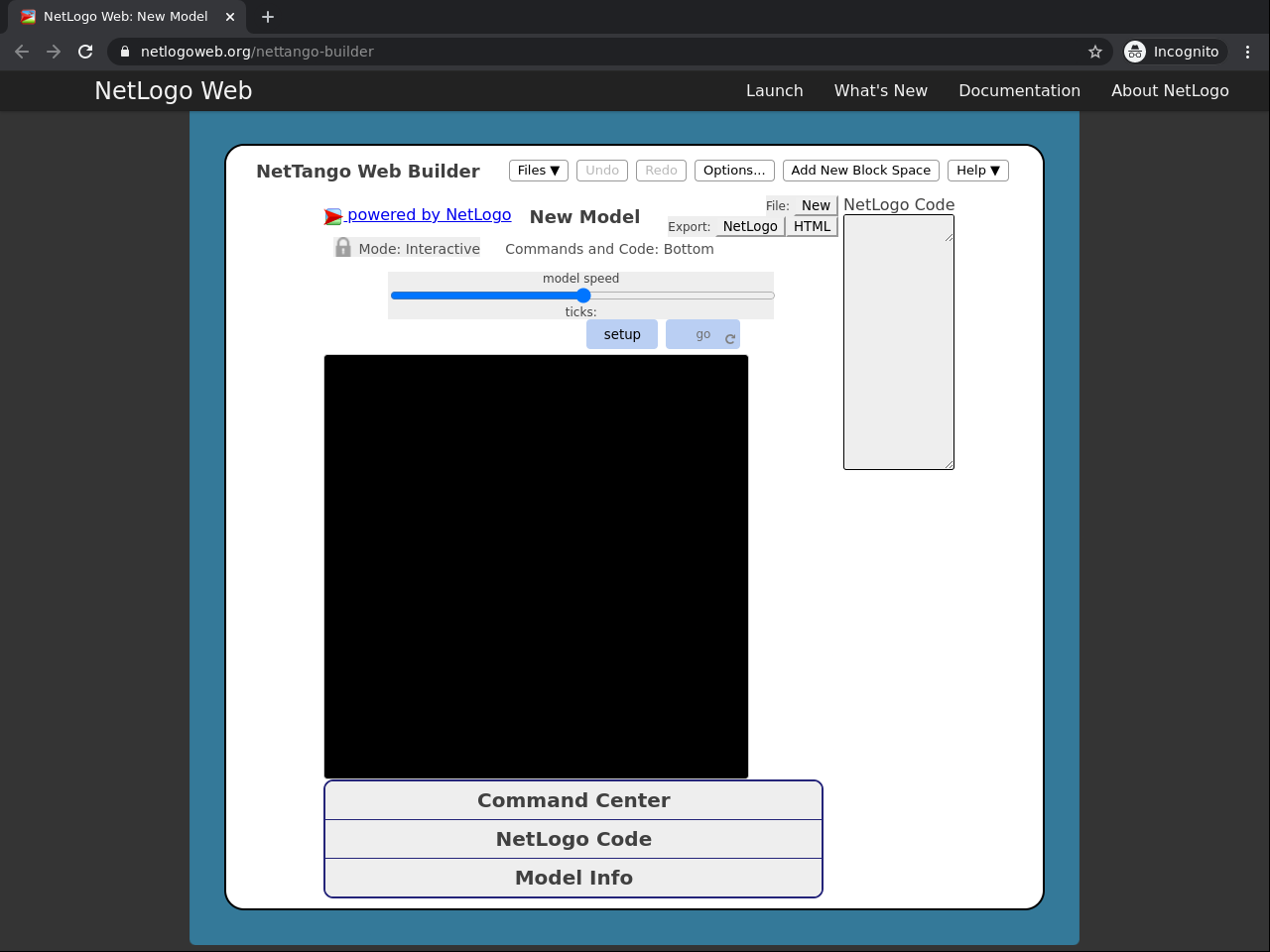
Task: Click the Redo button
Action: click(x=661, y=171)
